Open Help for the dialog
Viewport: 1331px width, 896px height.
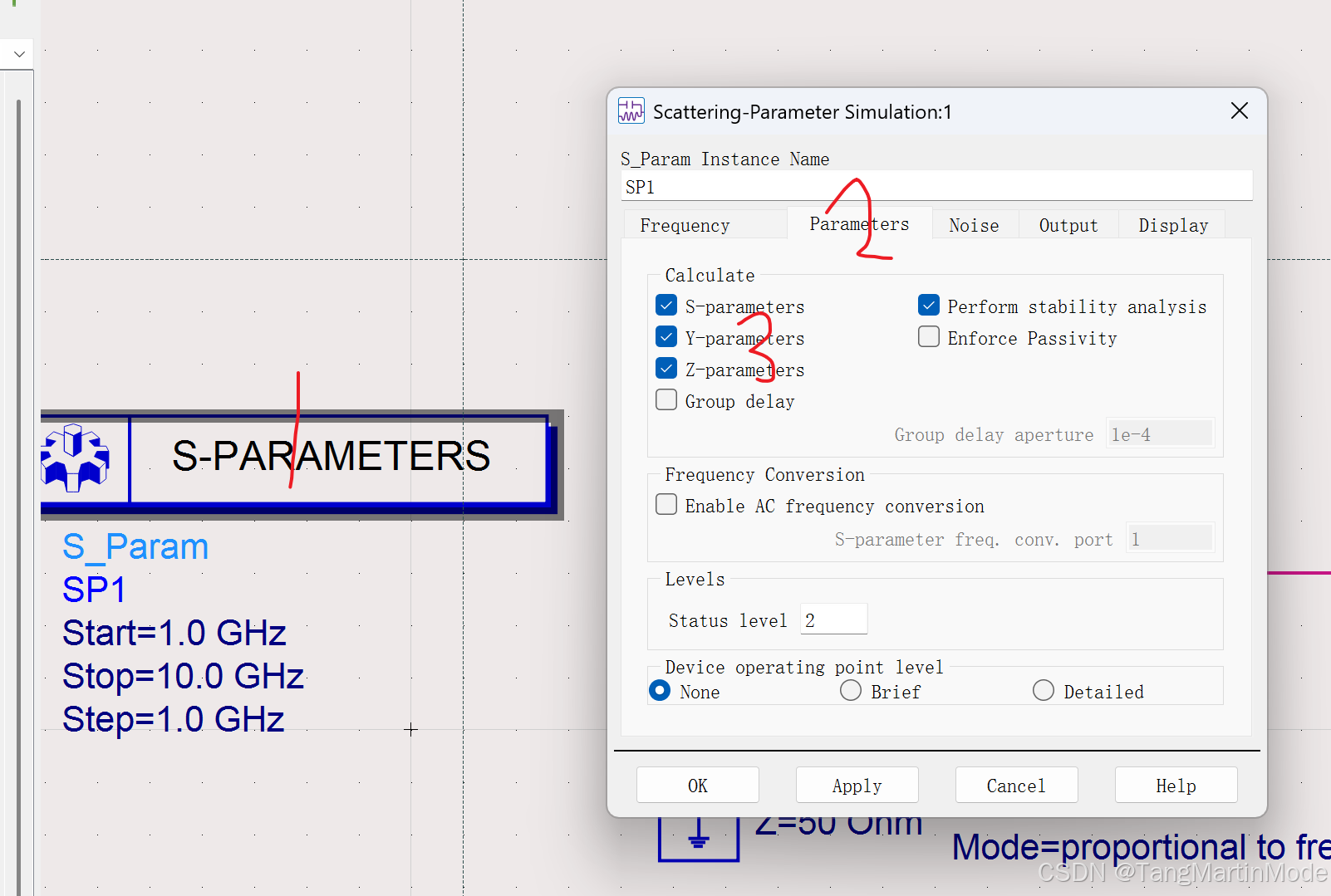1176,786
